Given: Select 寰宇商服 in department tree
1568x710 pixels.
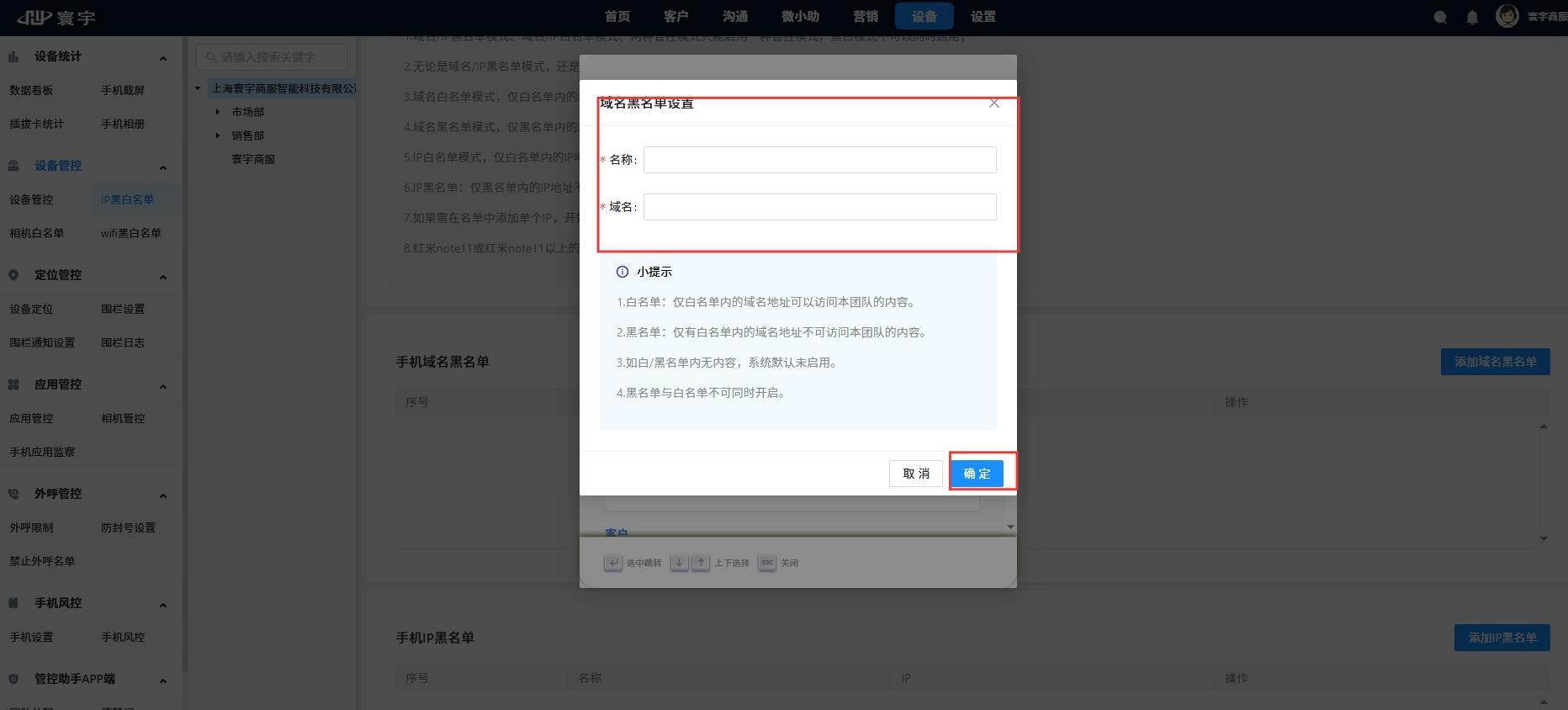Looking at the screenshot, I should pos(253,159).
